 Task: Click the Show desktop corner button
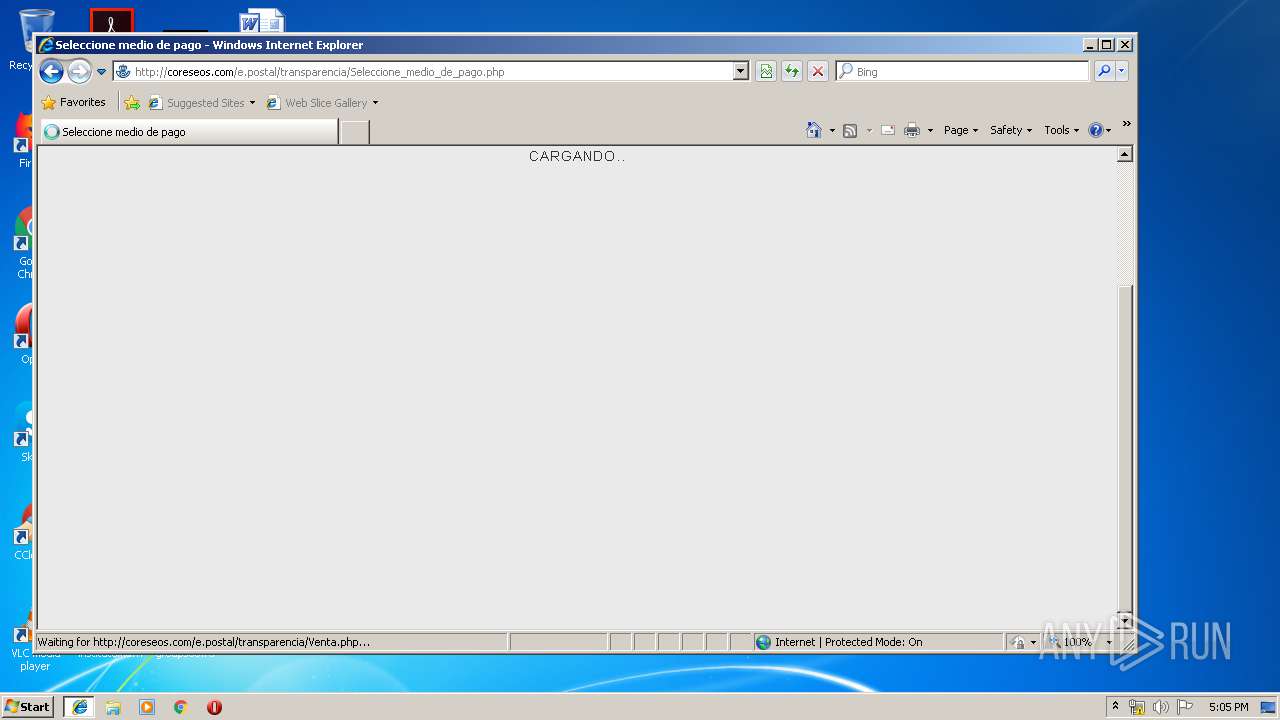(x=1269, y=707)
